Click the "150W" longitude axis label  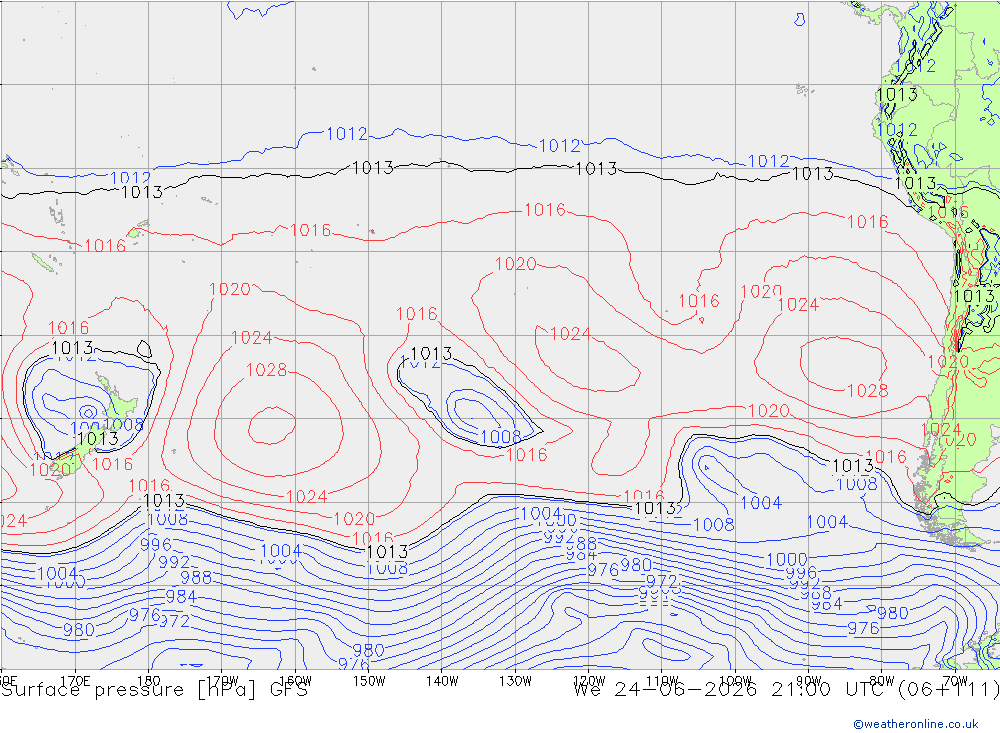[x=369, y=681]
